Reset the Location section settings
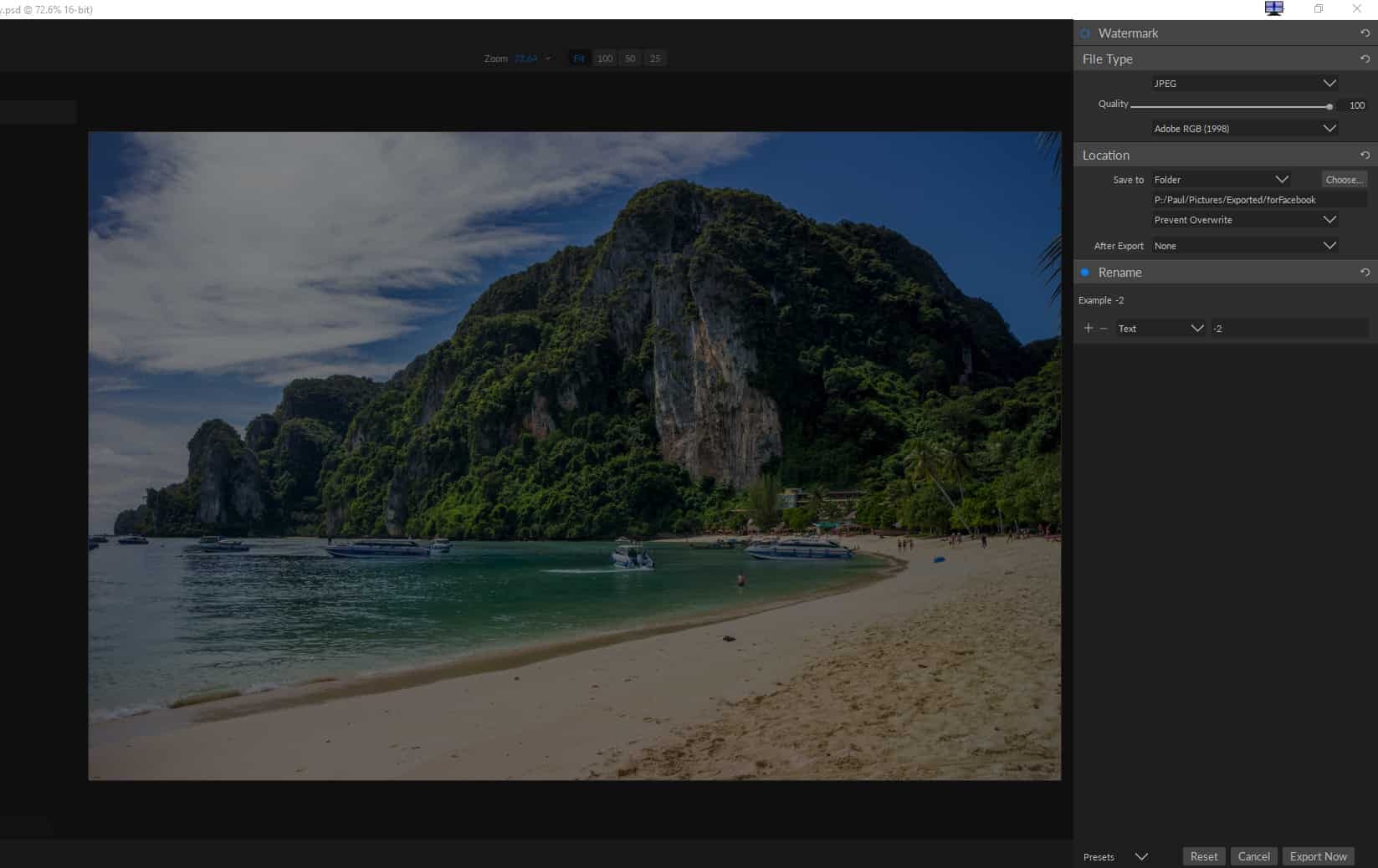 (x=1365, y=156)
